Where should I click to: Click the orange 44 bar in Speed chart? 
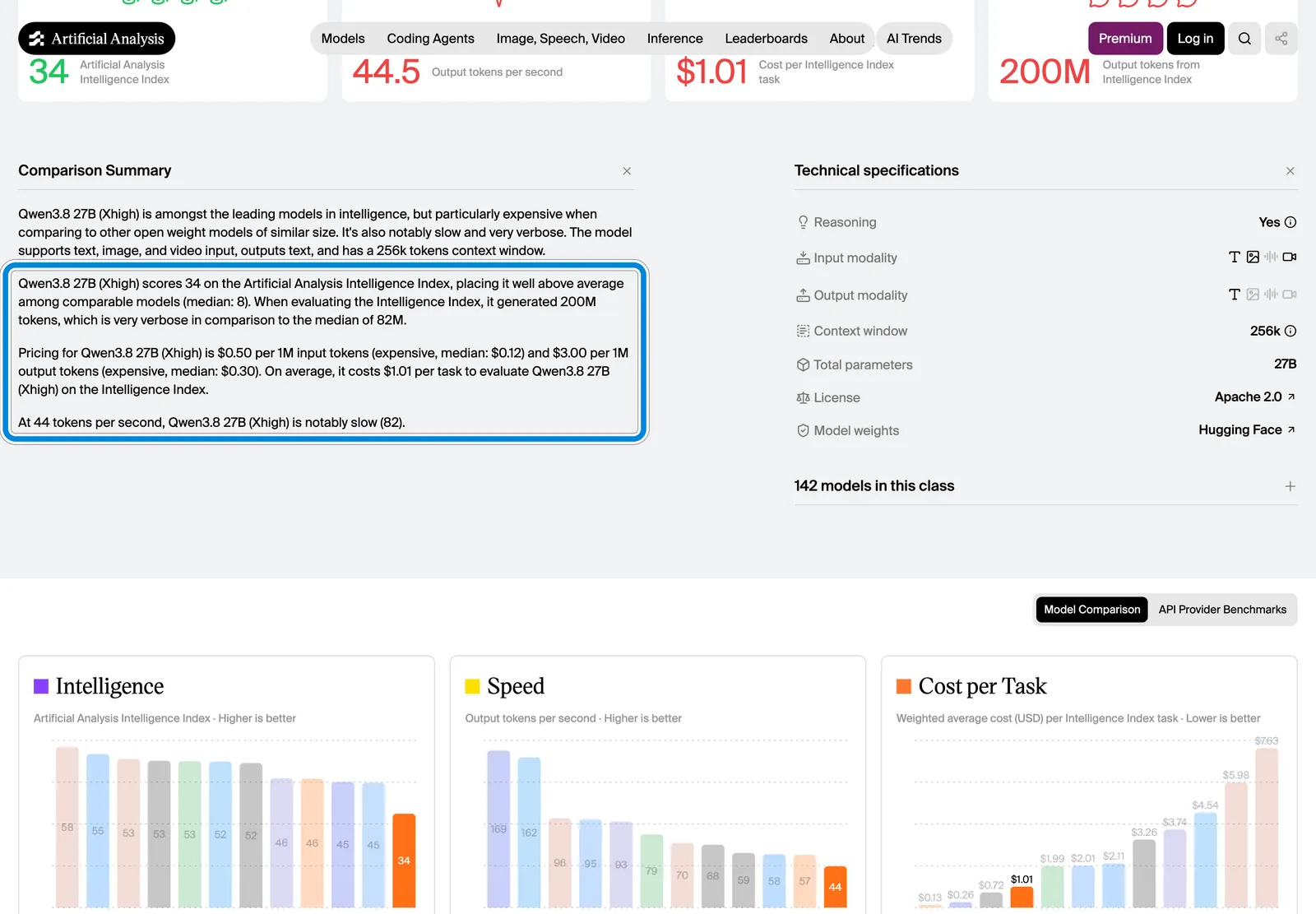coord(835,887)
